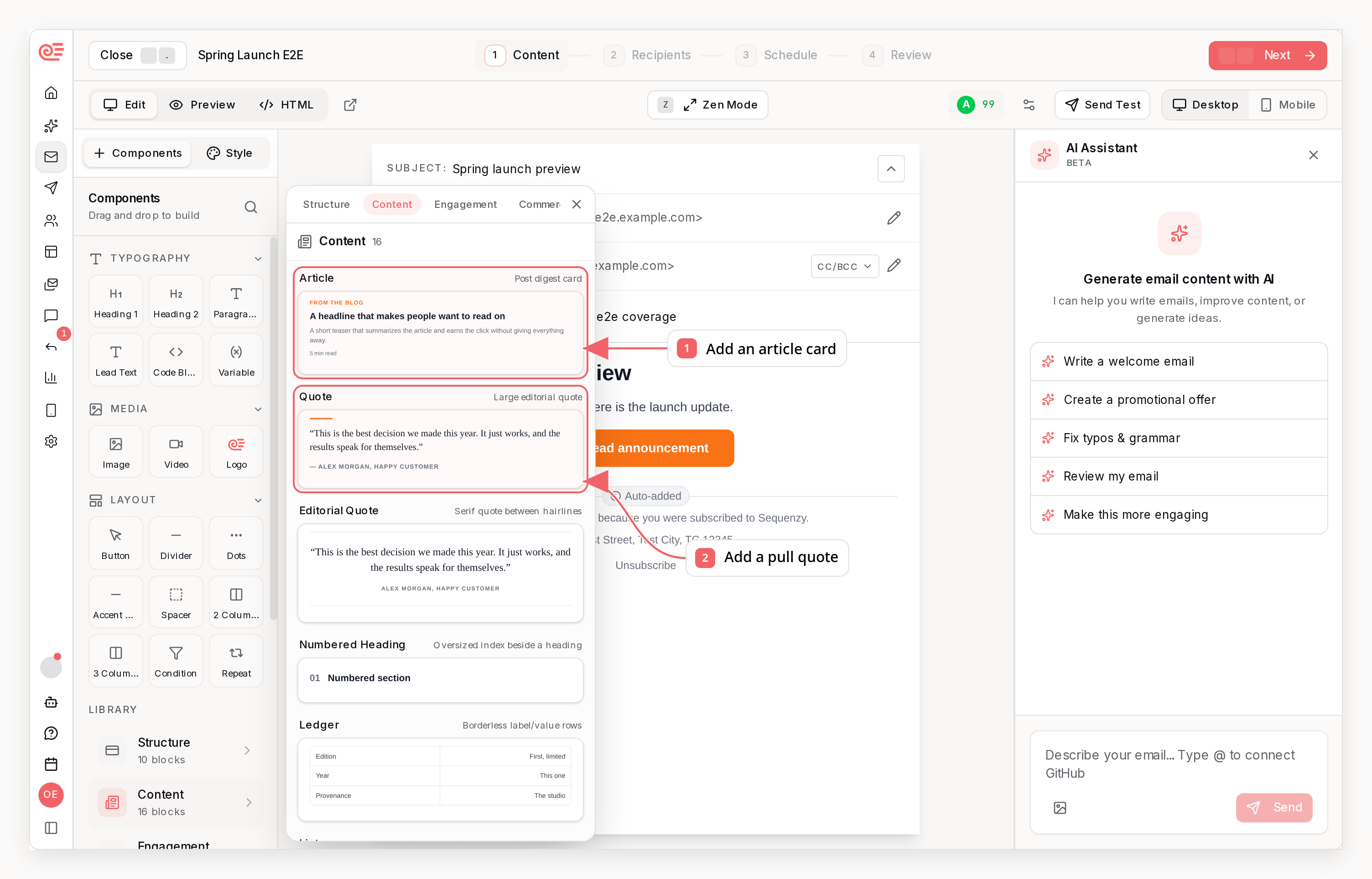Toggle Zen Mode
Viewport: 1372px width, 879px height.
click(707, 104)
